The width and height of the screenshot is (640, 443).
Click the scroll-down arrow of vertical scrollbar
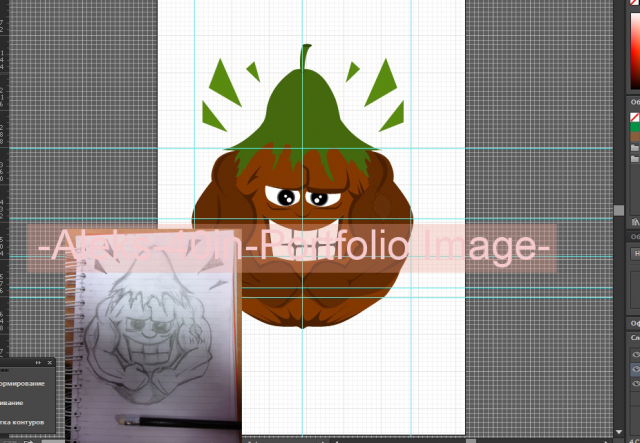619,432
